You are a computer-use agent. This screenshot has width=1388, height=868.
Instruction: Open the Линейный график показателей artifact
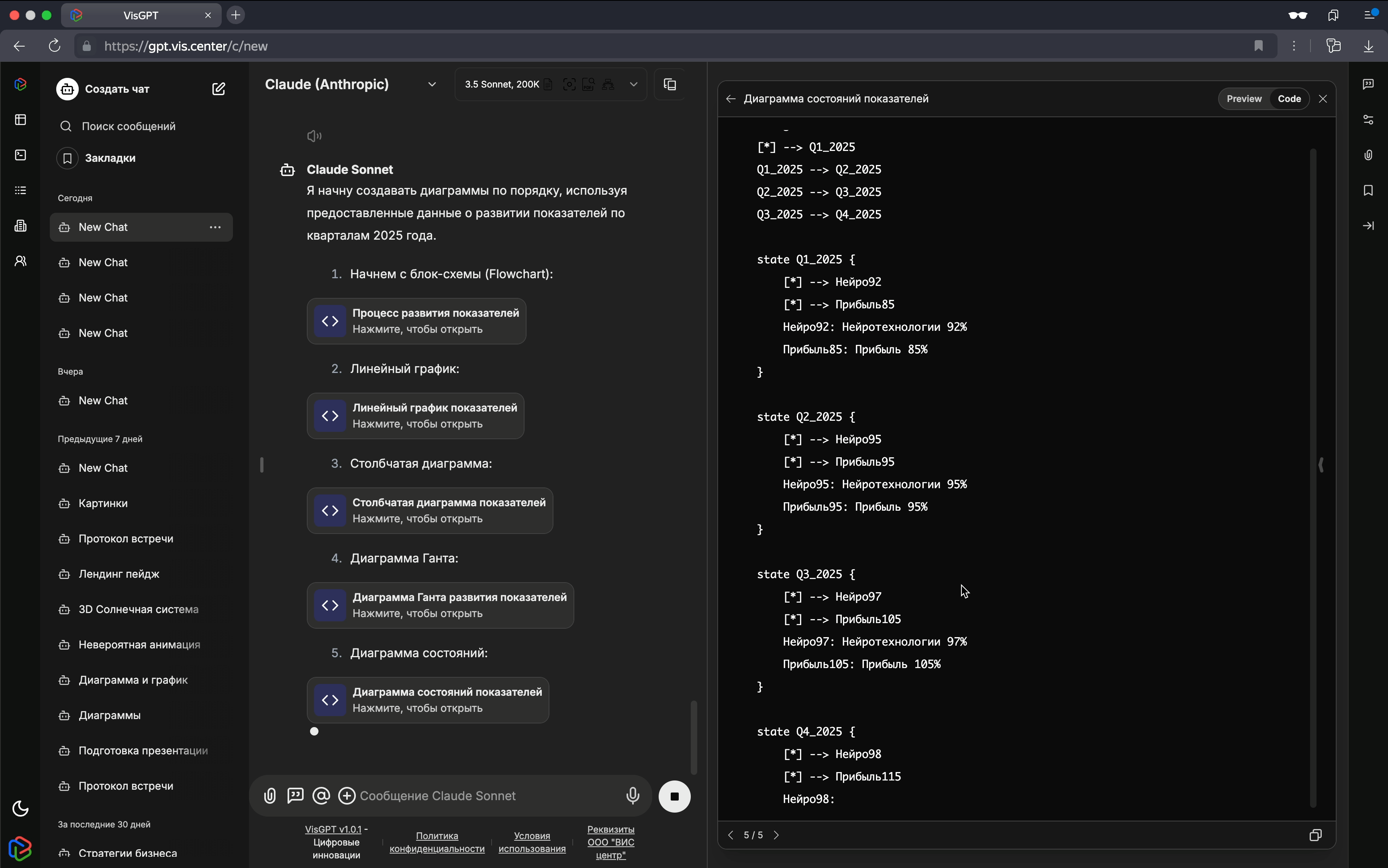coord(415,416)
